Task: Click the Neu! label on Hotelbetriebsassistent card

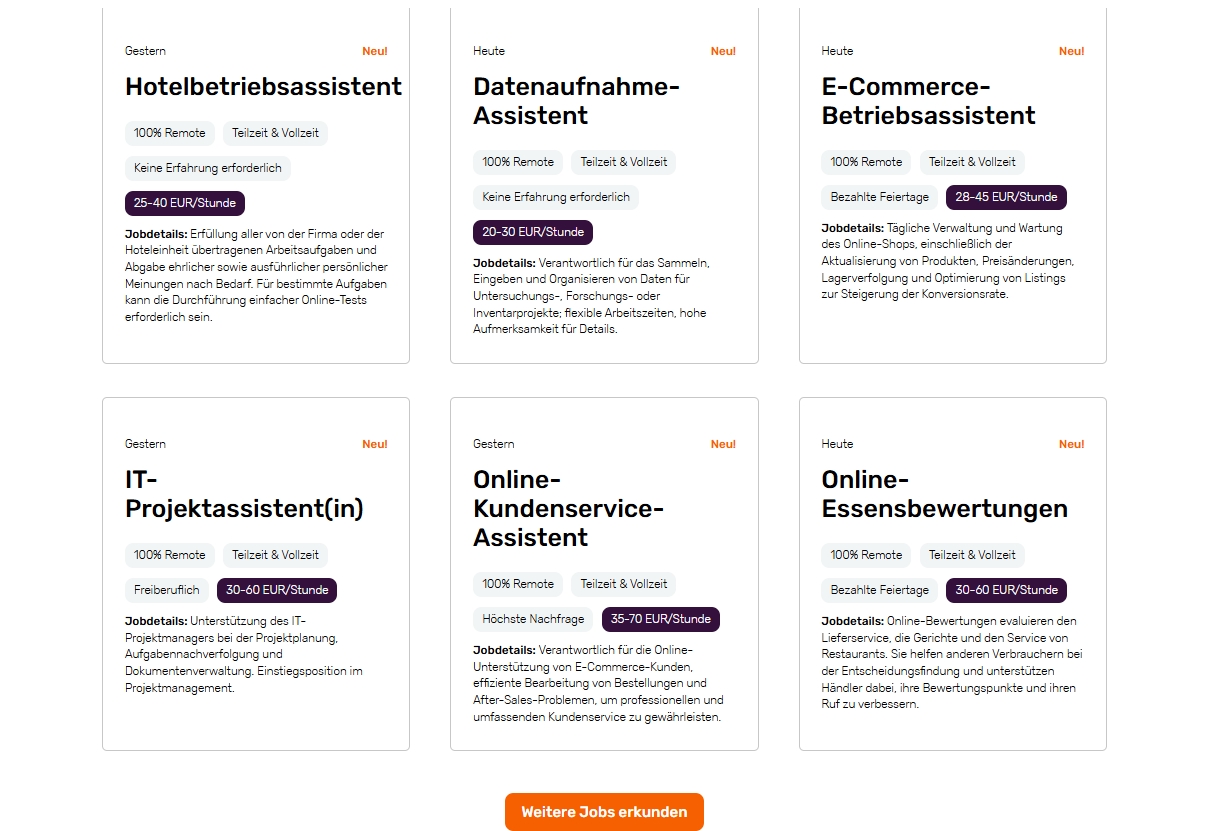Action: [374, 51]
